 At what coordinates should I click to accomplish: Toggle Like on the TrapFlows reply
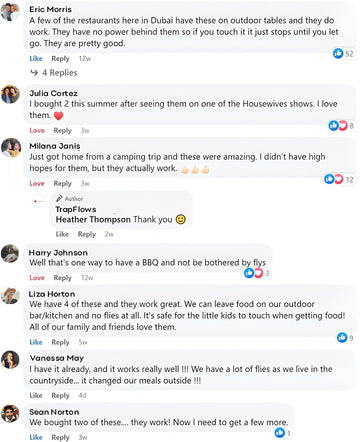click(62, 234)
